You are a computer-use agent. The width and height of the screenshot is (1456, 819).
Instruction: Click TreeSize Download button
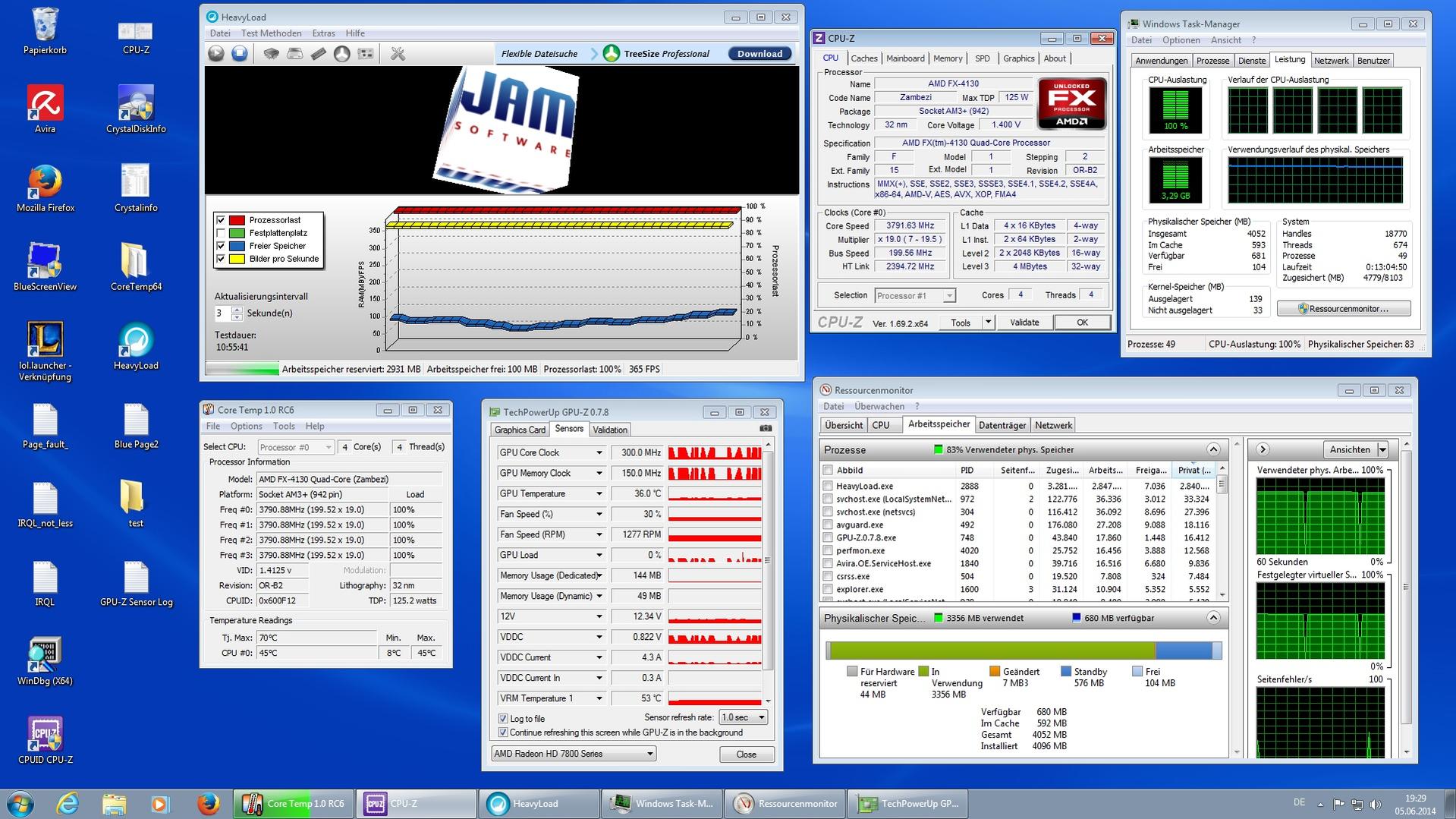[x=759, y=54]
